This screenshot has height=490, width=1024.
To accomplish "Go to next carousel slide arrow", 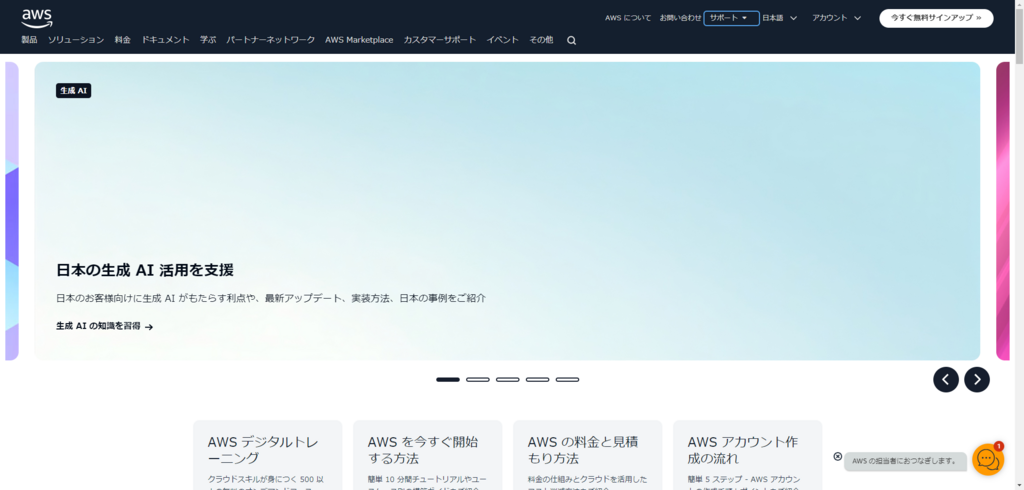I will click(977, 380).
